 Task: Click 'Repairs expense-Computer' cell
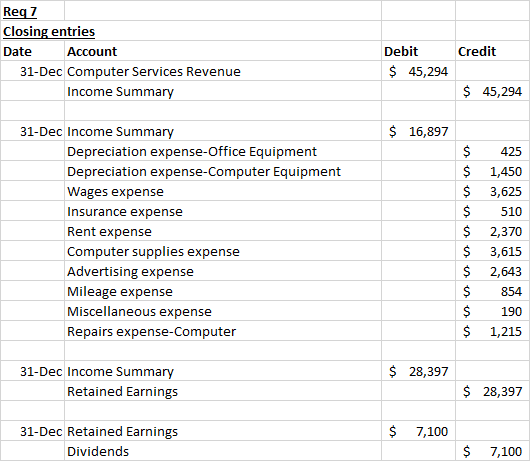pos(223,331)
